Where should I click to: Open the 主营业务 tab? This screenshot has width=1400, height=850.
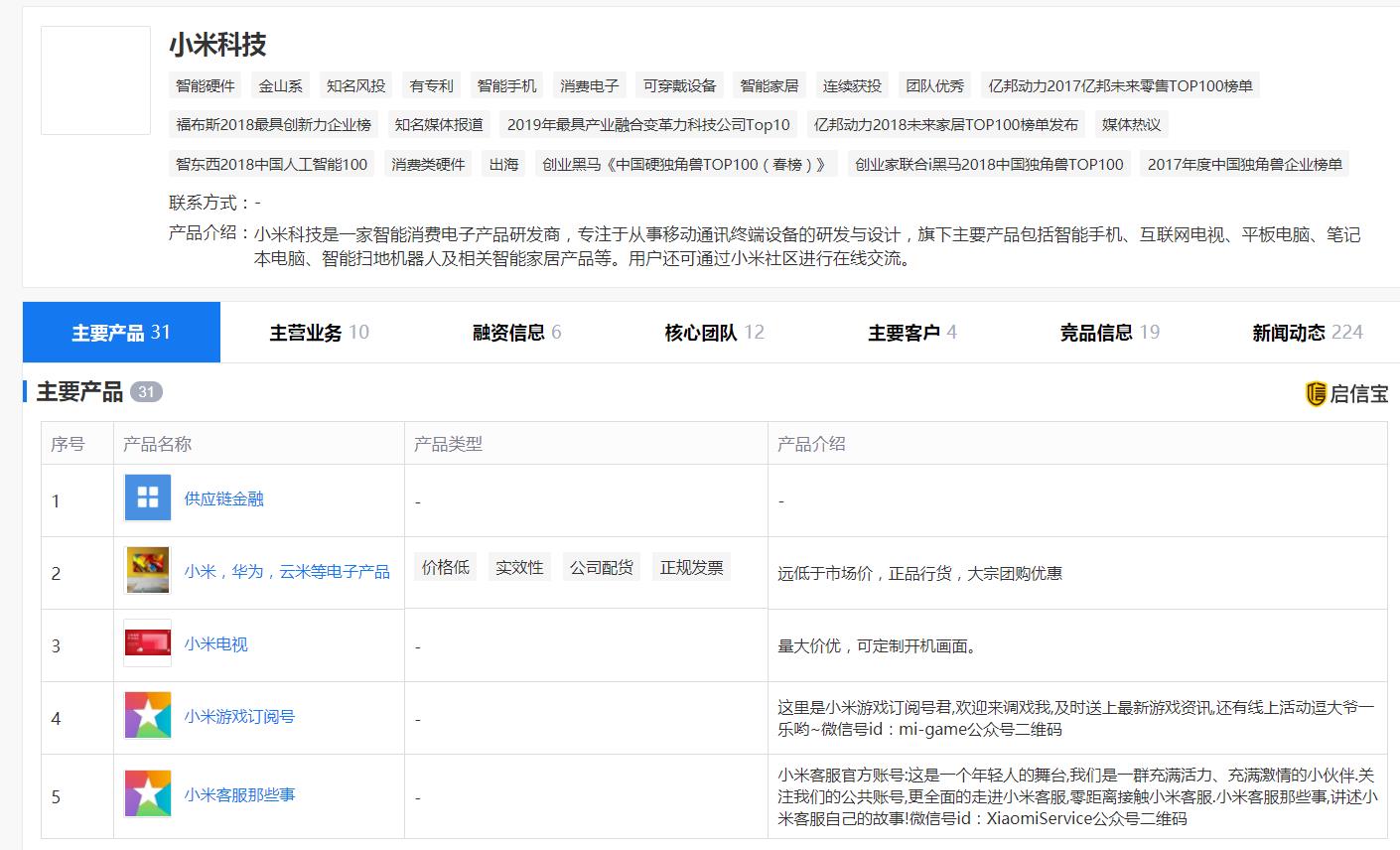pyautogui.click(x=319, y=333)
